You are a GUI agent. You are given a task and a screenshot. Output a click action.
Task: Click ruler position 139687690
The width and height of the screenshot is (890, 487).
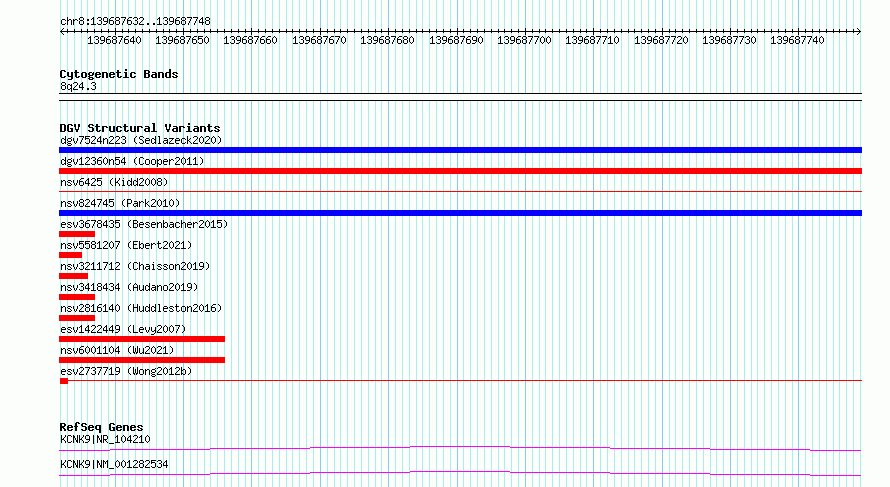tap(456, 40)
